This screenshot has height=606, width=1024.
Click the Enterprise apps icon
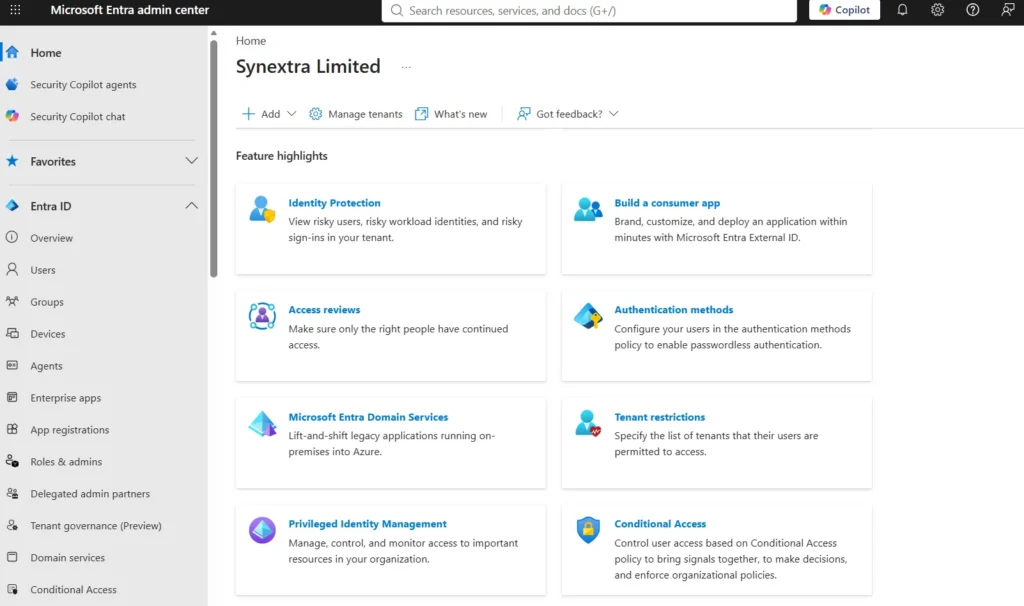(x=12, y=397)
